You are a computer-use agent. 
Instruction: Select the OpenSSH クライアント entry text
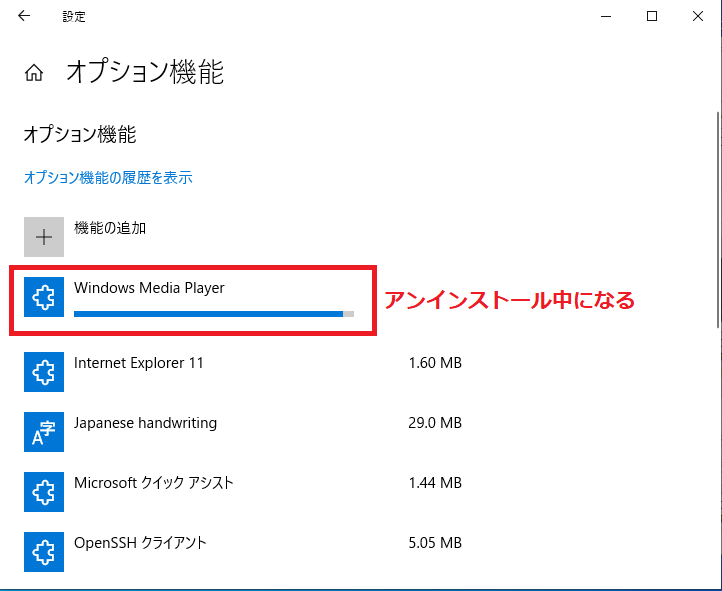(x=140, y=543)
